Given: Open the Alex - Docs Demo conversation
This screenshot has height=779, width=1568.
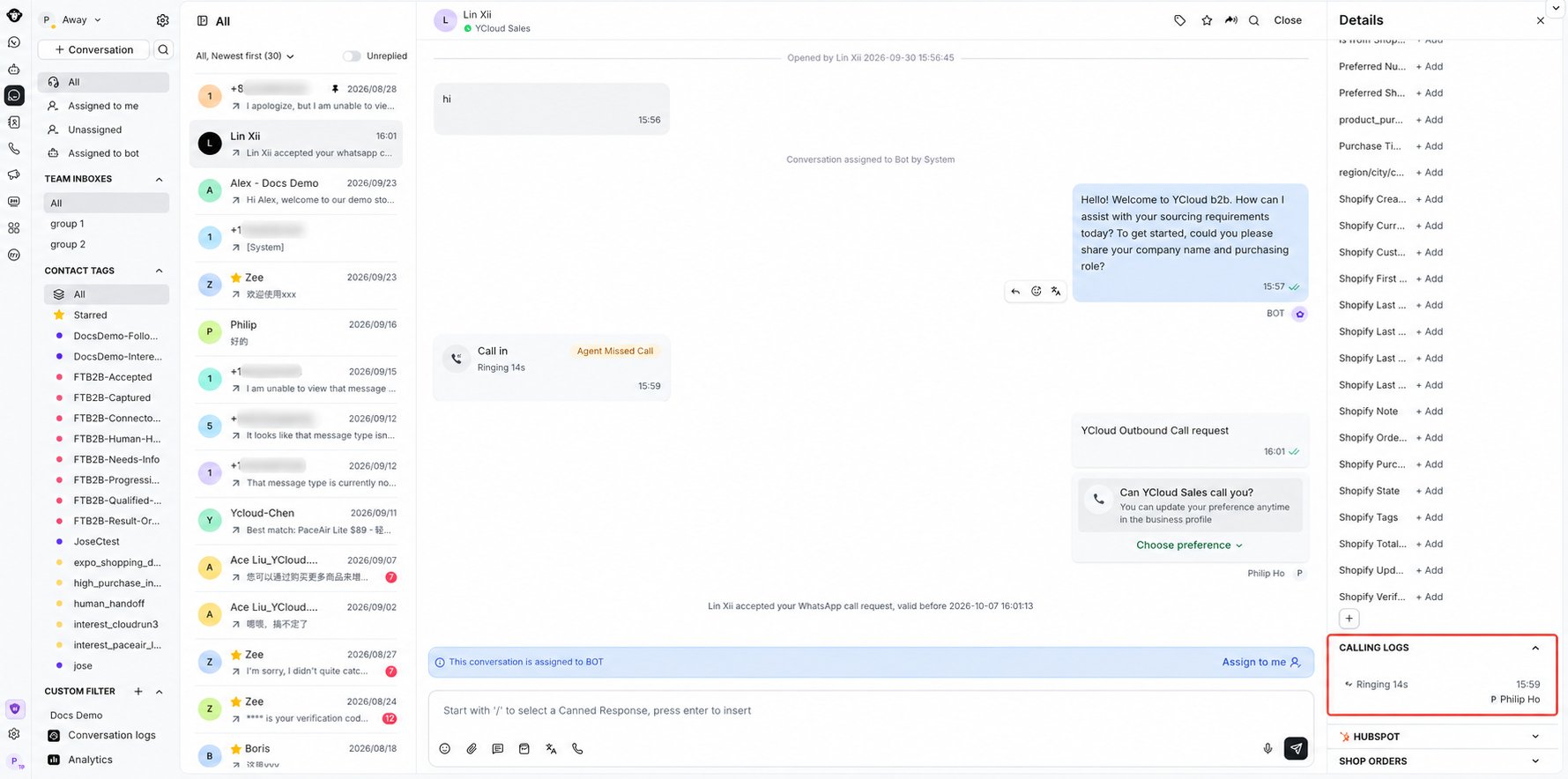Looking at the screenshot, I should (296, 191).
